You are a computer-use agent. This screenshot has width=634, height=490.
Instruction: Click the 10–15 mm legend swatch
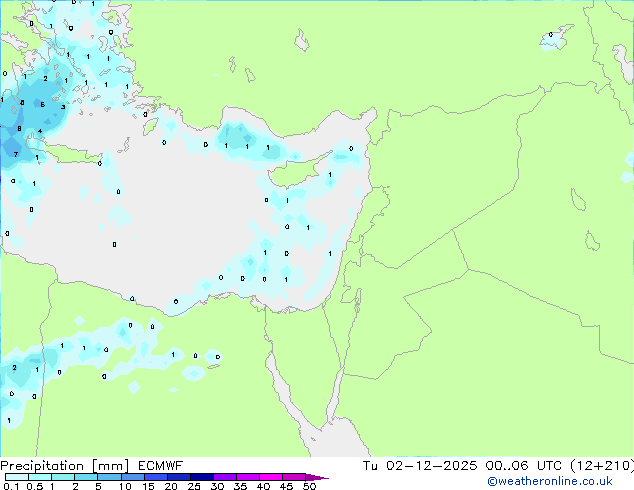(x=133, y=477)
